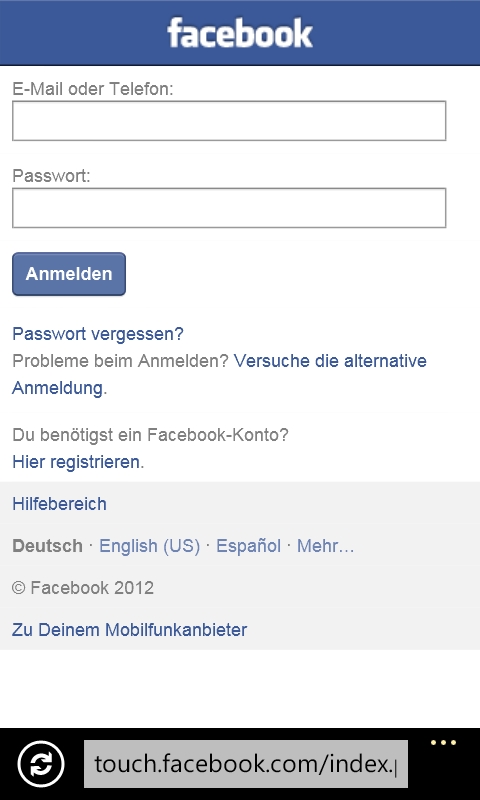Focus the E-Mail oder Telefon field
Screen dimensions: 480x800
click(x=229, y=121)
